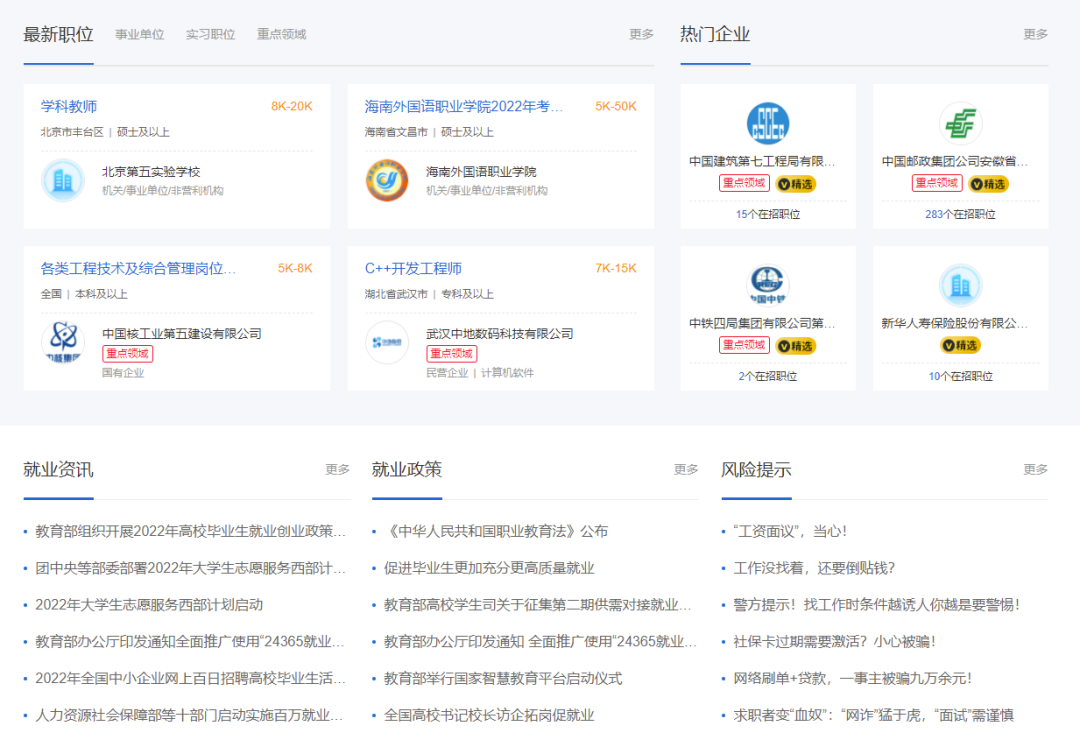This screenshot has width=1080, height=740.
Task: Open news 团中央等部委部署2022年大学生志愿服务西部计
Action: click(190, 568)
